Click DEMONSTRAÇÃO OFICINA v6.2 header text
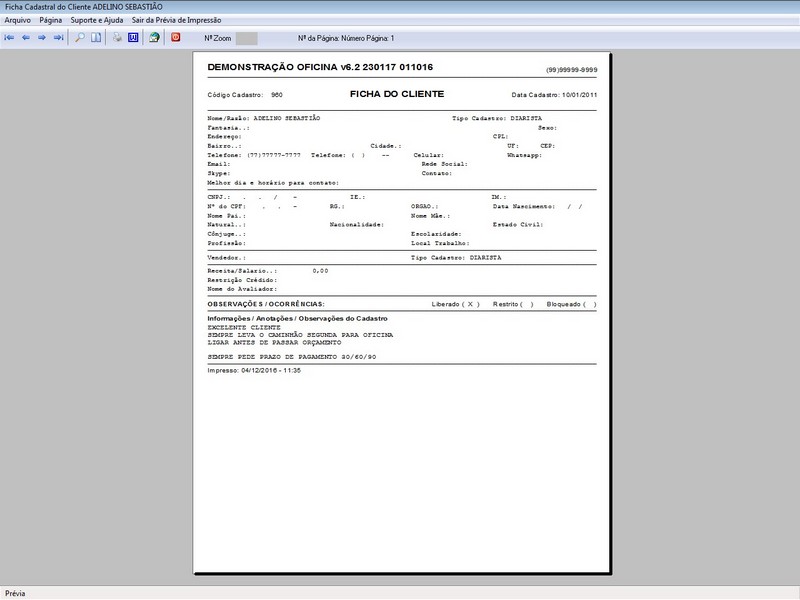The width and height of the screenshot is (800, 600). pos(320,67)
